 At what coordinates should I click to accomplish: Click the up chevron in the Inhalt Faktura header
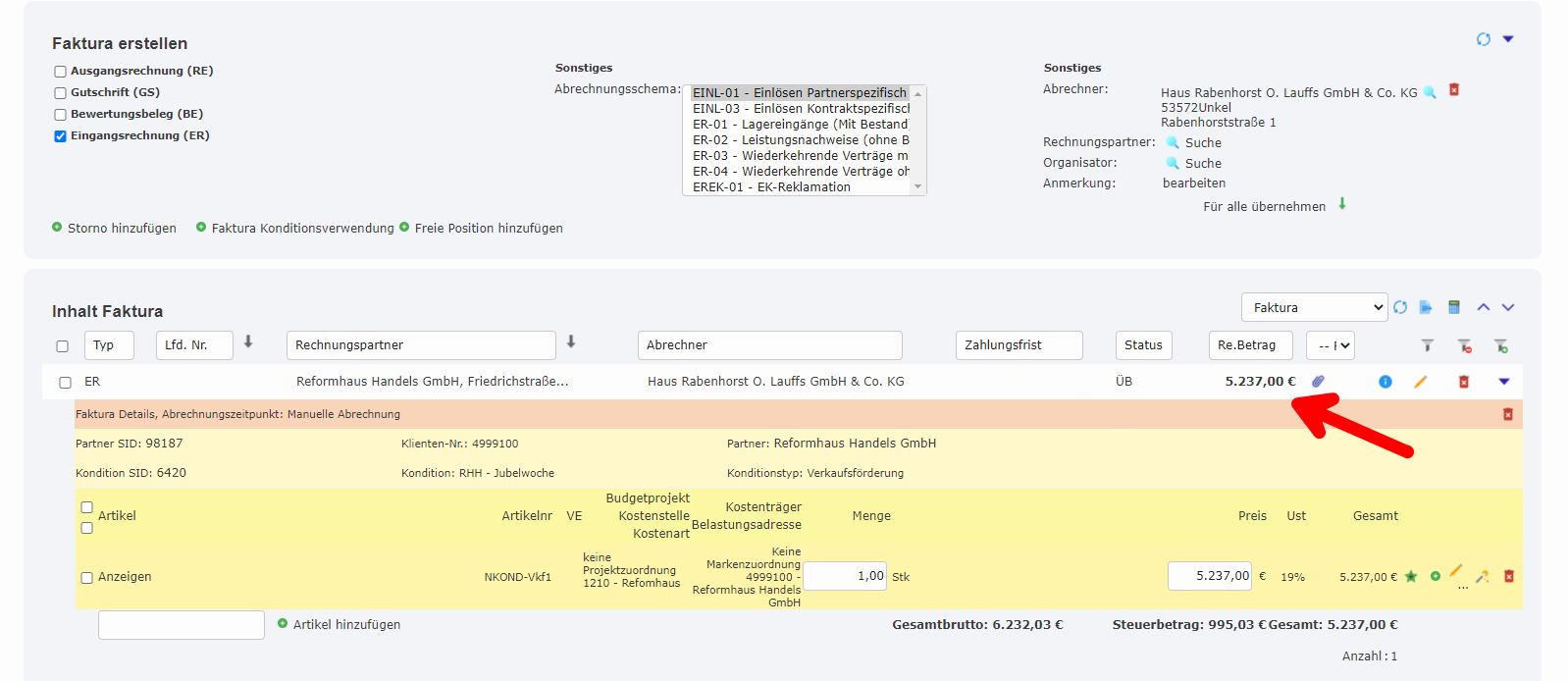tap(1484, 307)
